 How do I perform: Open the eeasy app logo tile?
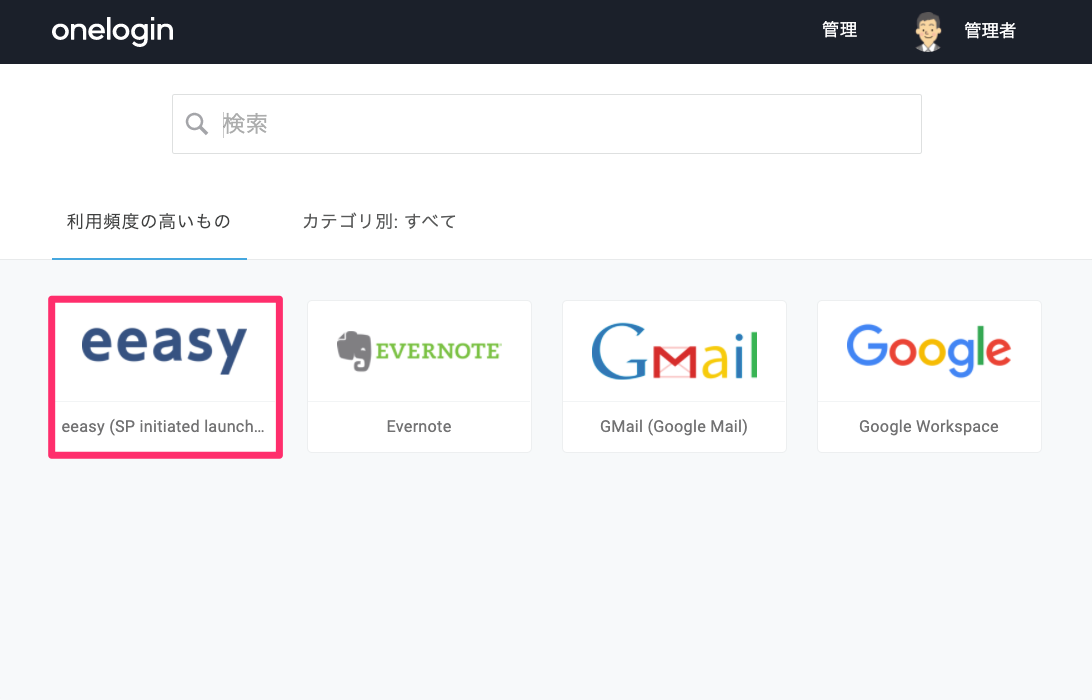click(x=164, y=349)
